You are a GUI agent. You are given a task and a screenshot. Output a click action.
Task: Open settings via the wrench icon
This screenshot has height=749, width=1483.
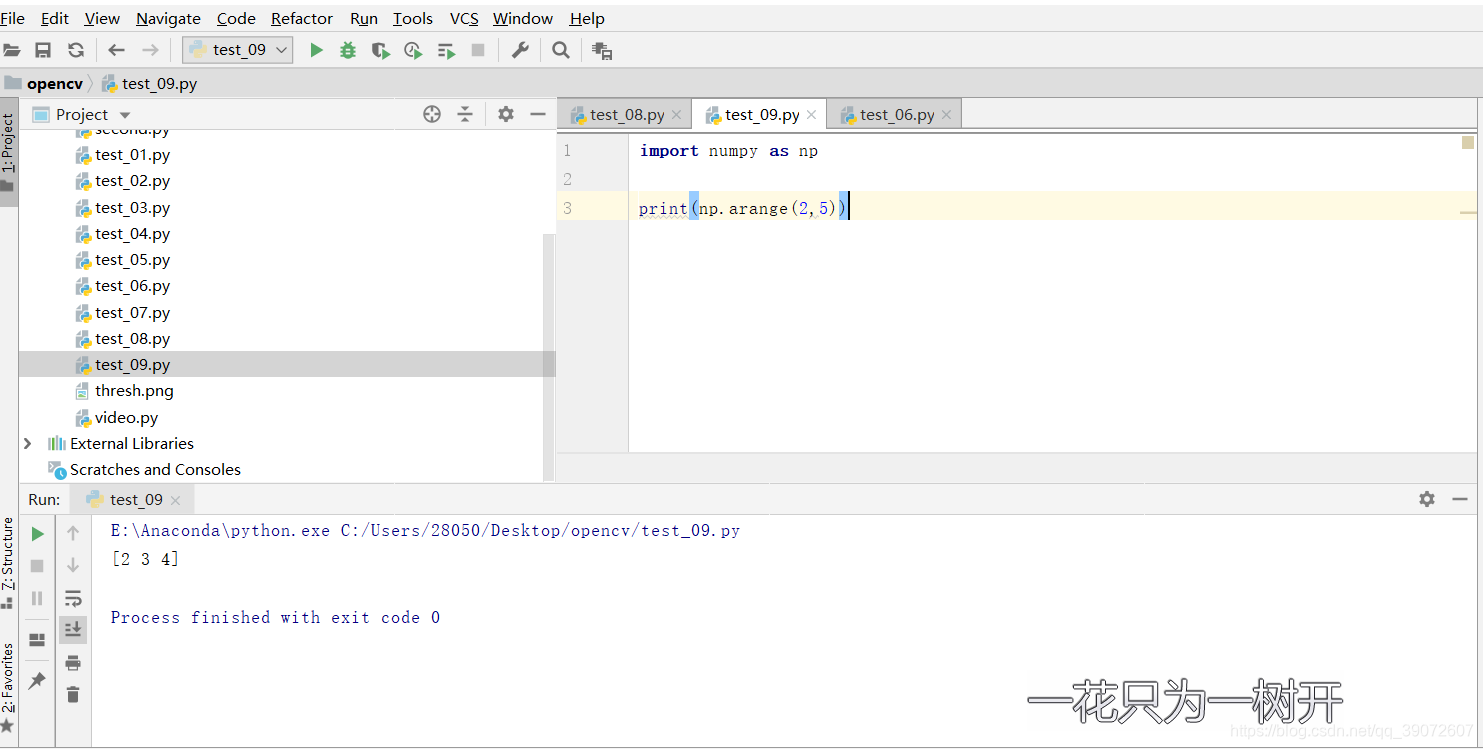520,50
